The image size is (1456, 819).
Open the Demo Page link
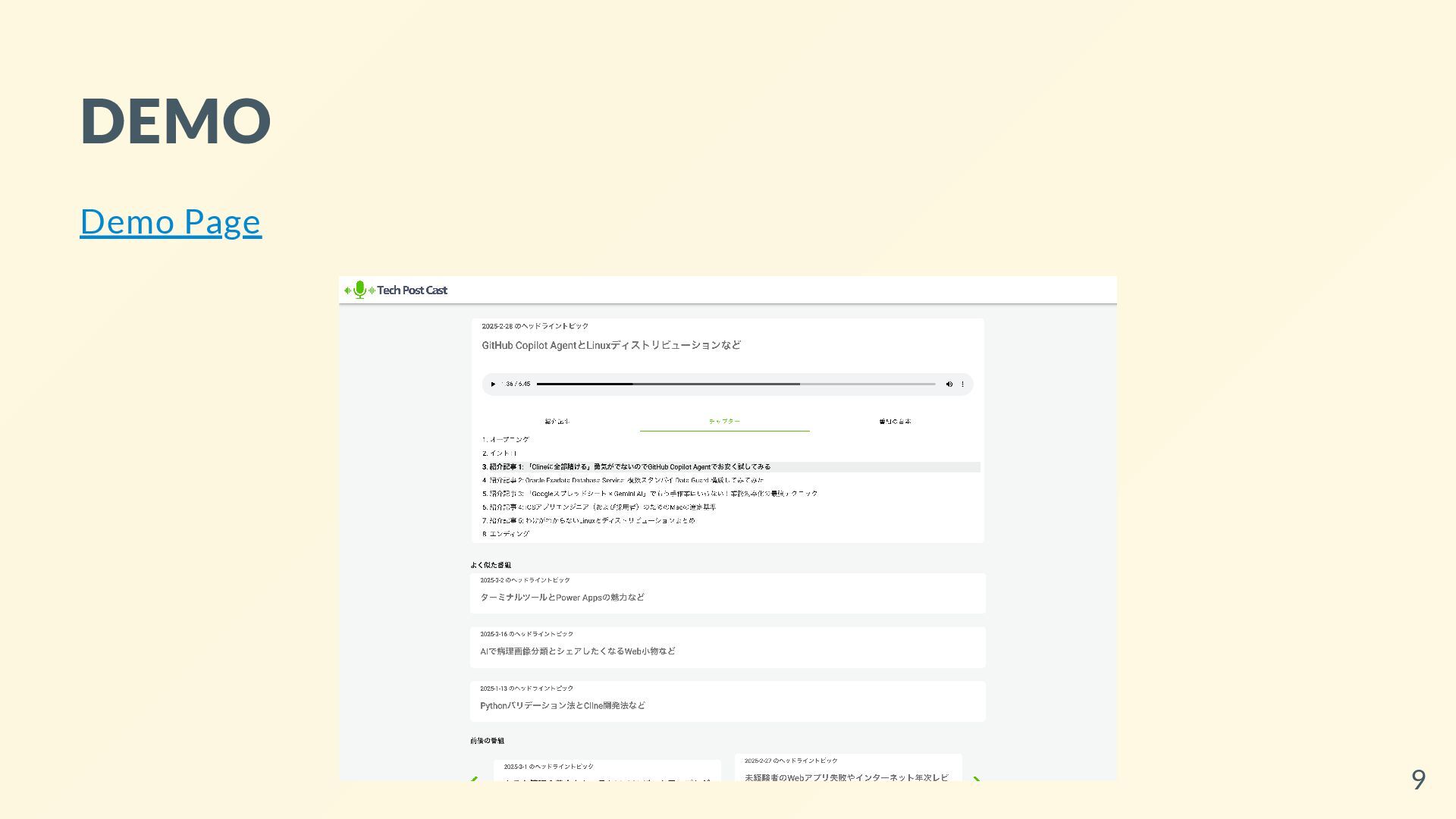[171, 221]
